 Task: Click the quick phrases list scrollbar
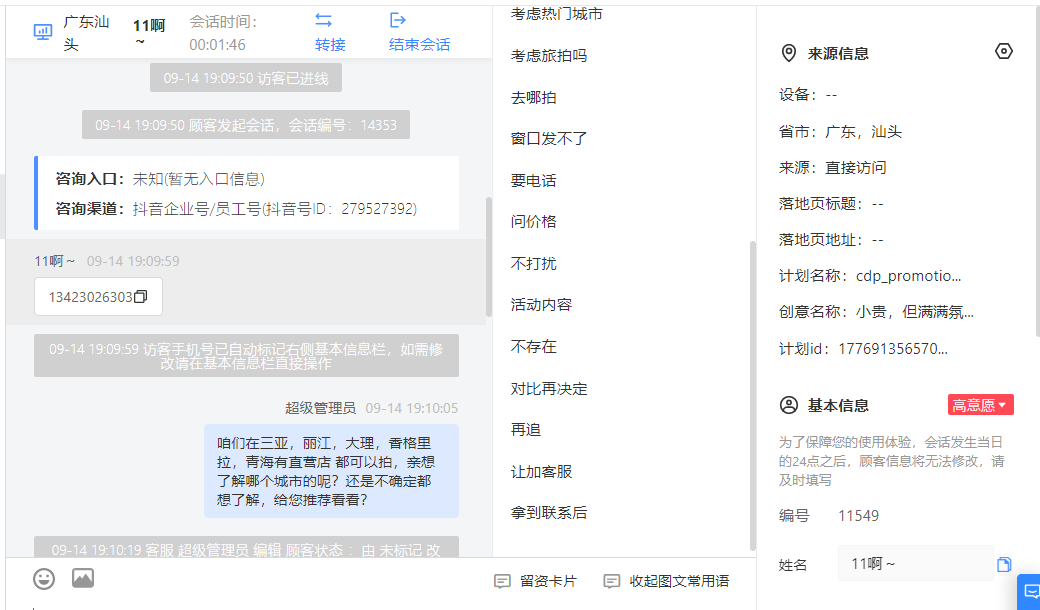coord(752,396)
